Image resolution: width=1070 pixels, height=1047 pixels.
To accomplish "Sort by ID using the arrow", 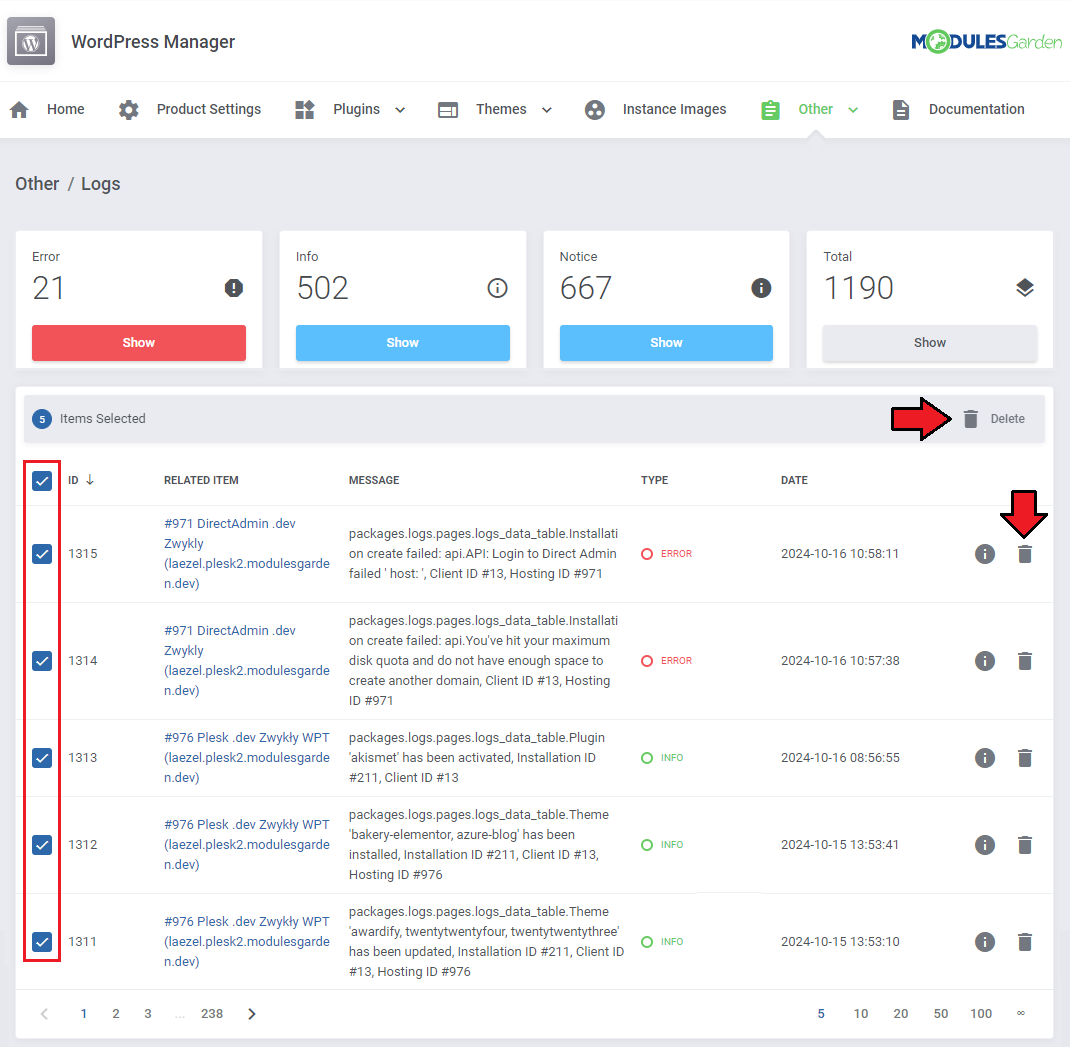I will pyautogui.click(x=89, y=480).
